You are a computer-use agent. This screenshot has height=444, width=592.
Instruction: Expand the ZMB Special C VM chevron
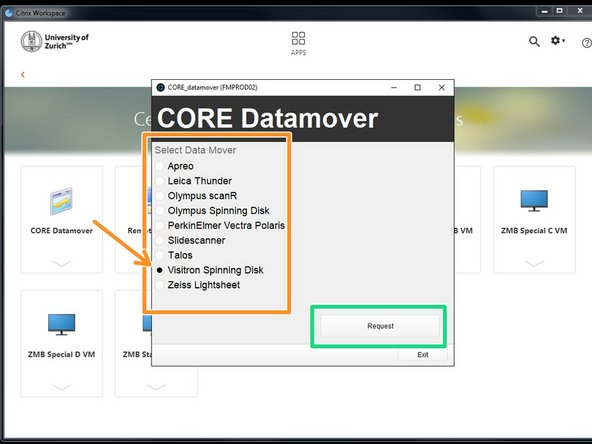click(534, 263)
